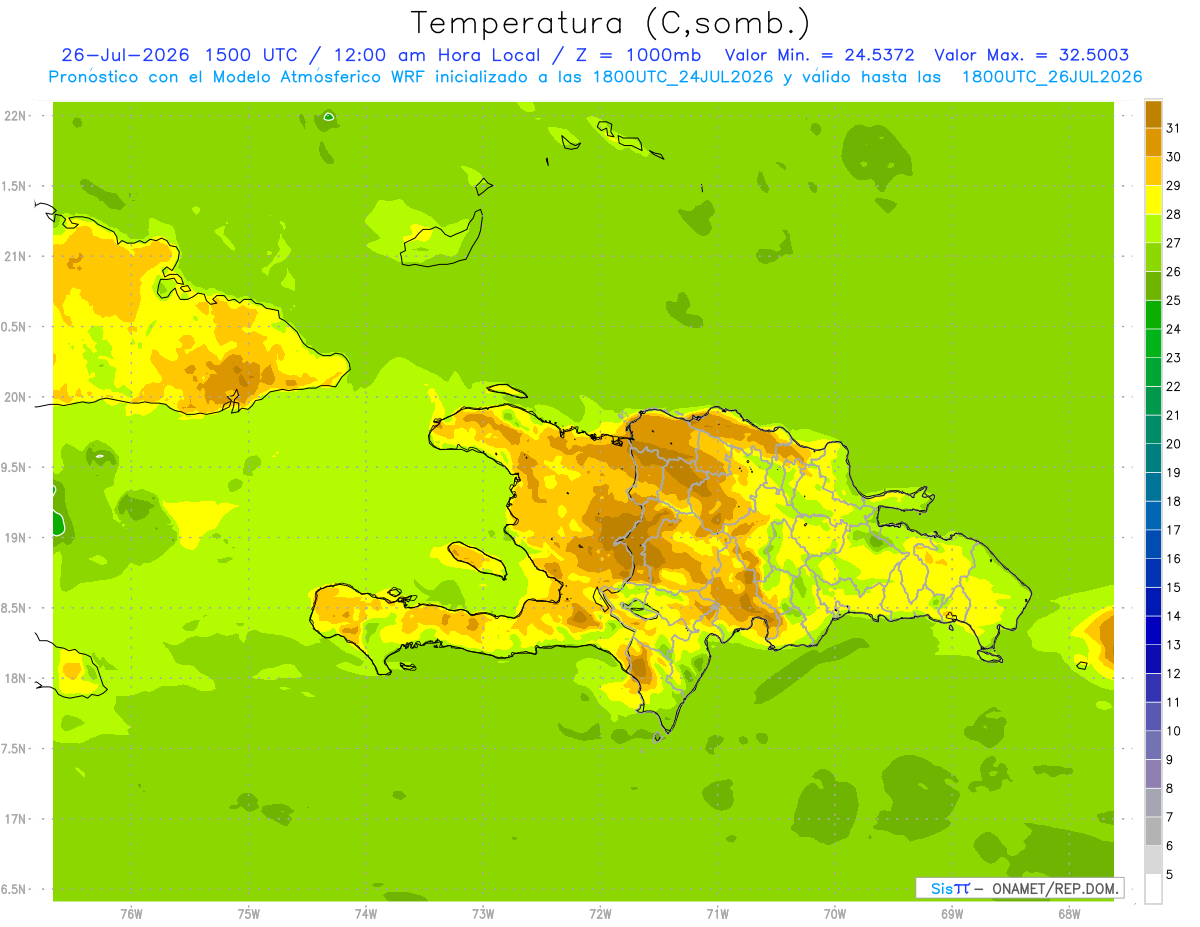The width and height of the screenshot is (1200, 927).
Task: Select the "74W" longitude axis label
Action: coord(365,914)
